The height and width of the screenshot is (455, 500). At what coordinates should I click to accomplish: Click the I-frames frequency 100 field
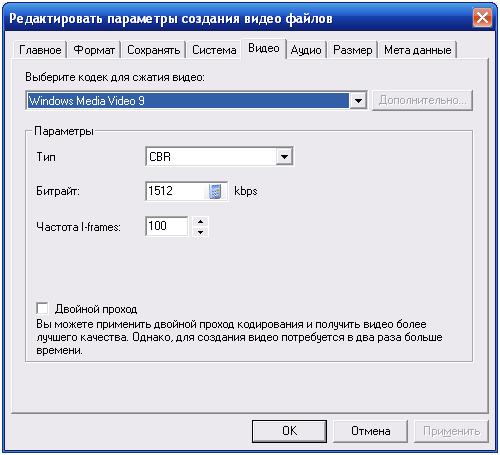[167, 226]
